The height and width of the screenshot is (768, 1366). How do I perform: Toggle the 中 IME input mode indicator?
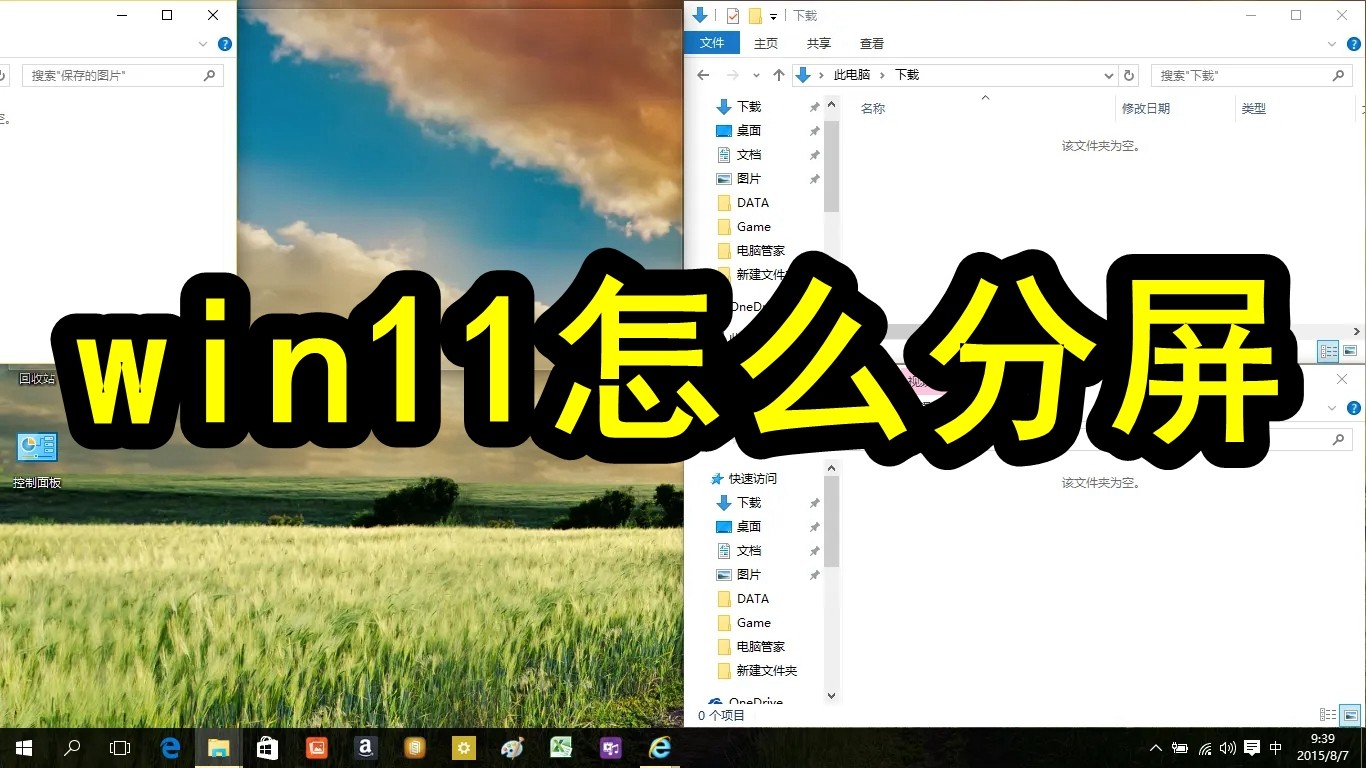tap(1276, 748)
